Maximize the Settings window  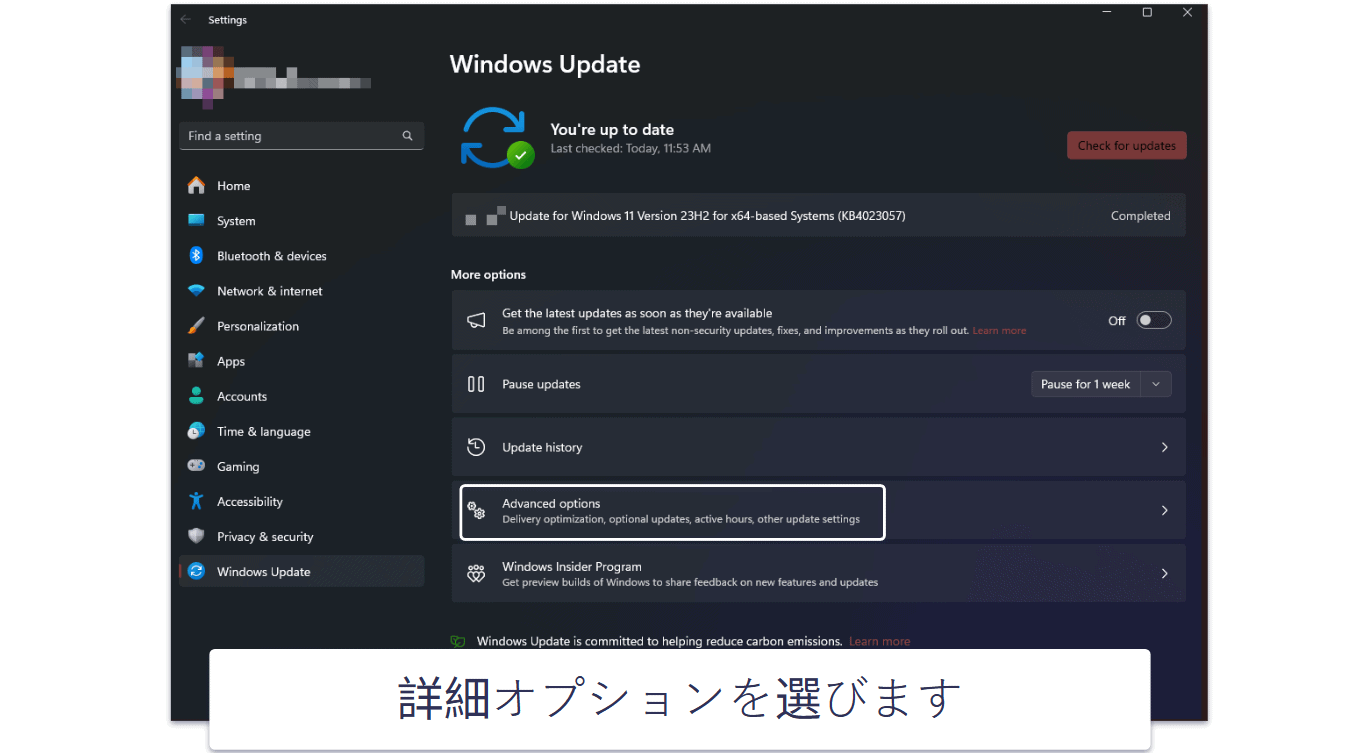point(1147,12)
